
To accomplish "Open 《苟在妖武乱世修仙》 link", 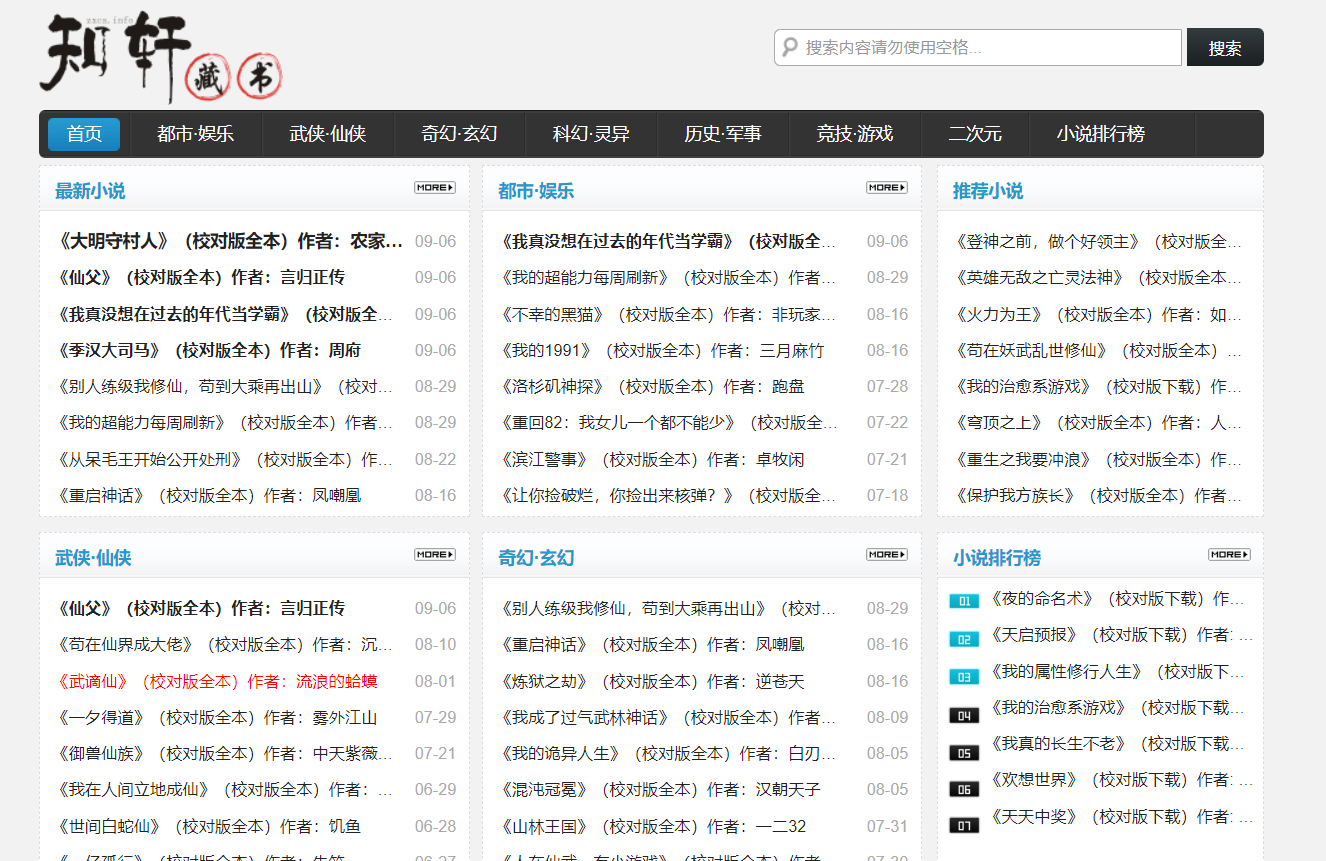I will [x=1098, y=350].
